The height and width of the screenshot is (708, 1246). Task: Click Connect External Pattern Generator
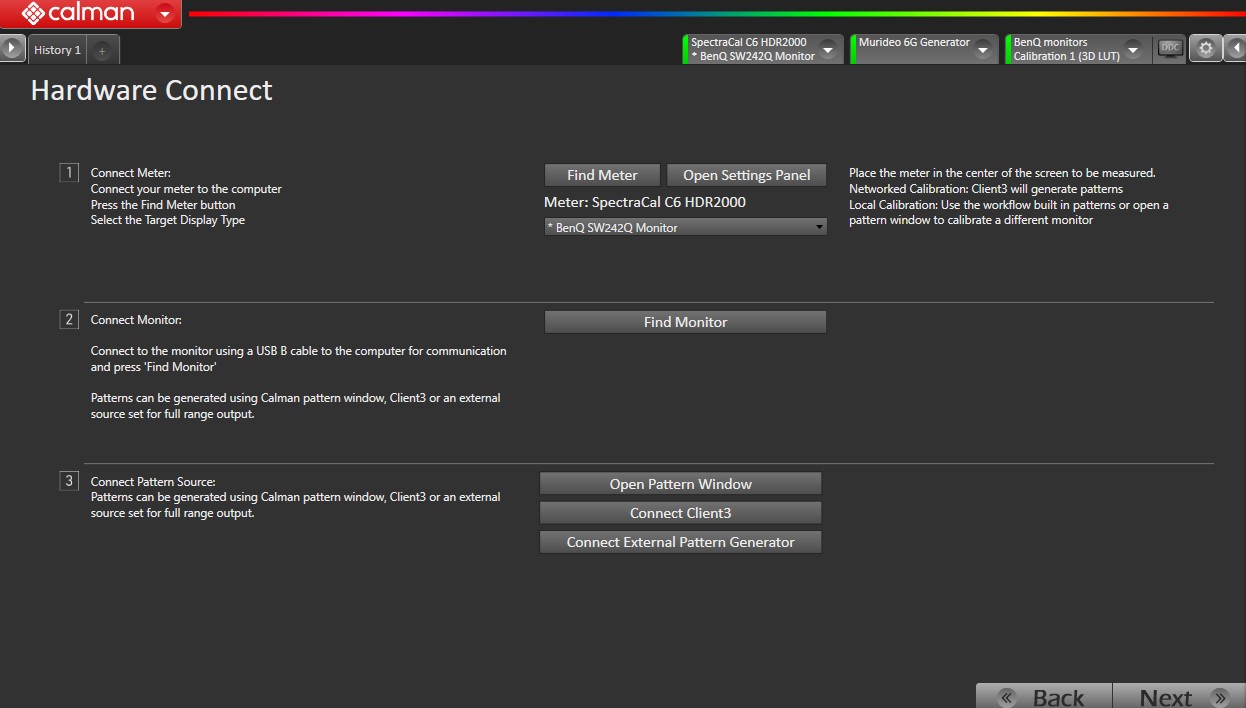point(680,542)
